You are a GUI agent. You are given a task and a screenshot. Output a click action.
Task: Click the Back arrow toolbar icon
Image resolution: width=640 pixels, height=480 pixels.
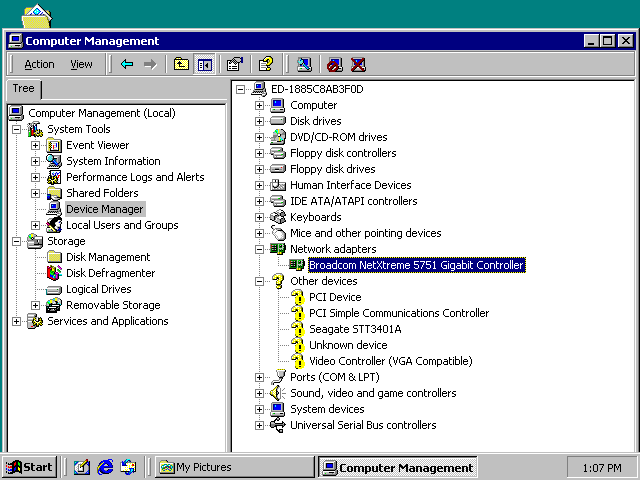click(x=127, y=64)
